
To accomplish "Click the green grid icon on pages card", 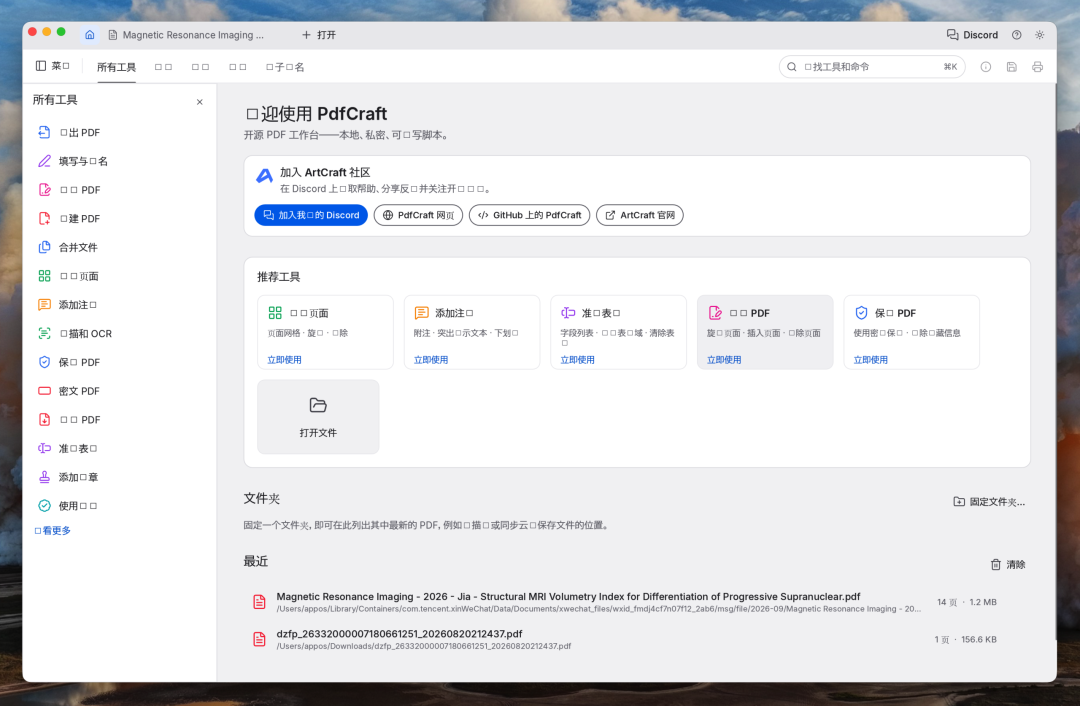I will (275, 313).
